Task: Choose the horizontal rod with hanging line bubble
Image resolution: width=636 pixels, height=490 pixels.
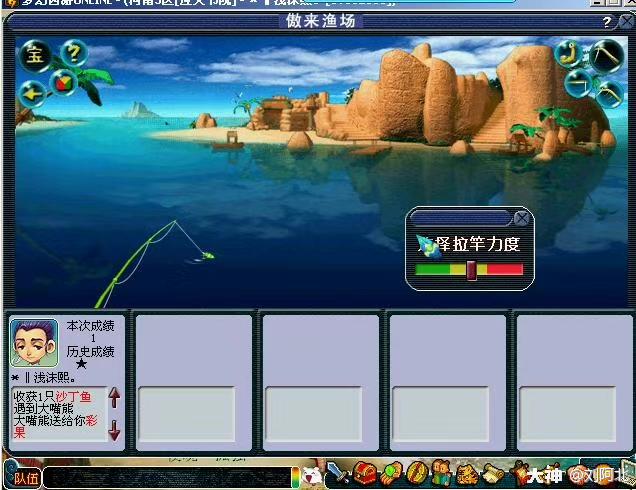Action: (x=579, y=84)
